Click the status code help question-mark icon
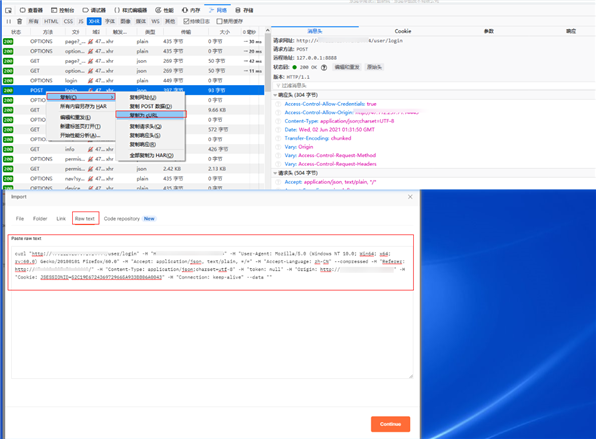The width and height of the screenshot is (596, 439). (x=324, y=67)
